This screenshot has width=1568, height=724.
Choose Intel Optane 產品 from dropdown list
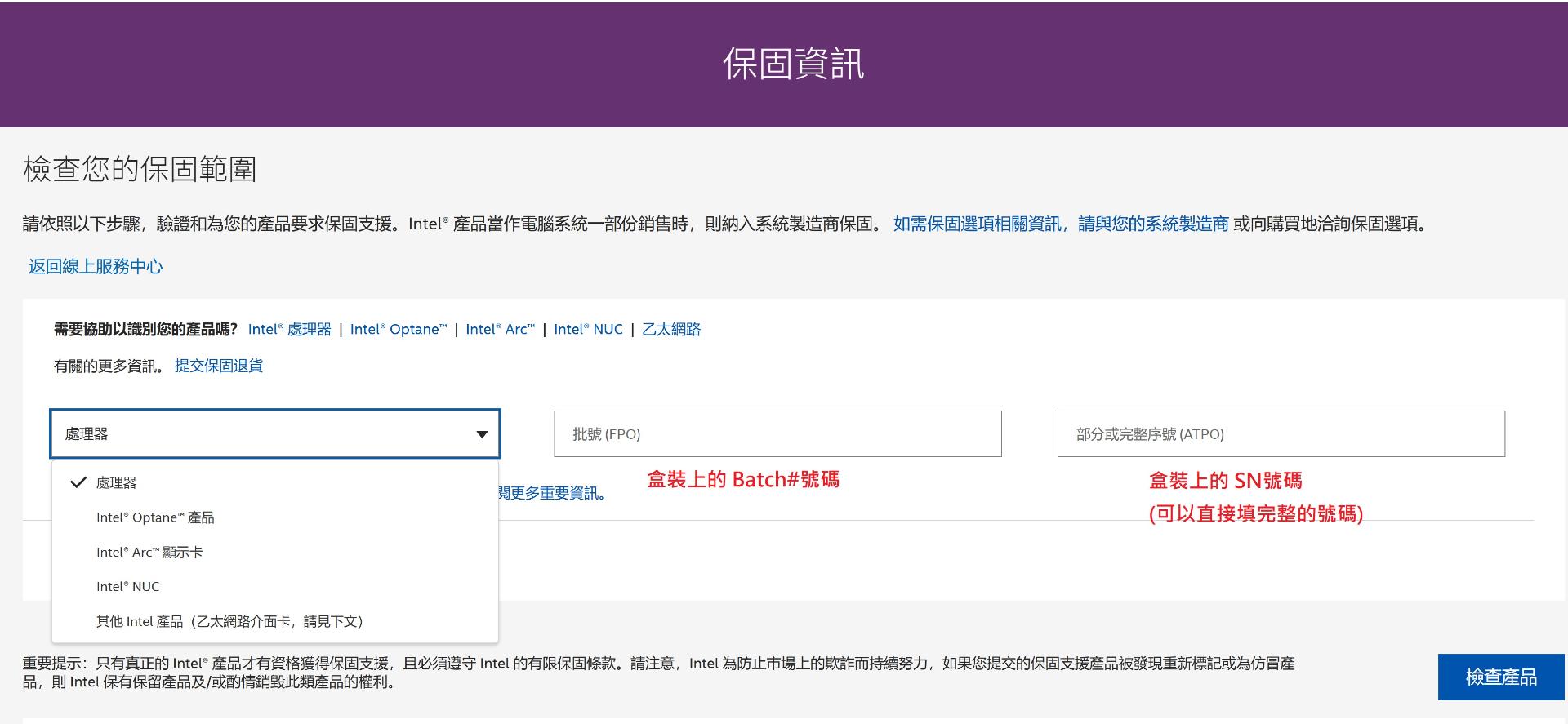[274, 517]
